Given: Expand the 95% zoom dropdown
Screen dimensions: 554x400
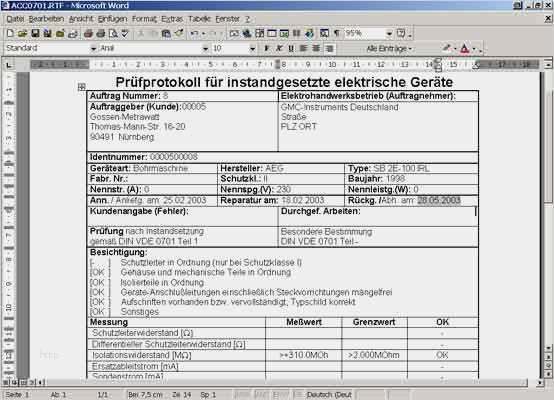Looking at the screenshot, I should (x=389, y=34).
